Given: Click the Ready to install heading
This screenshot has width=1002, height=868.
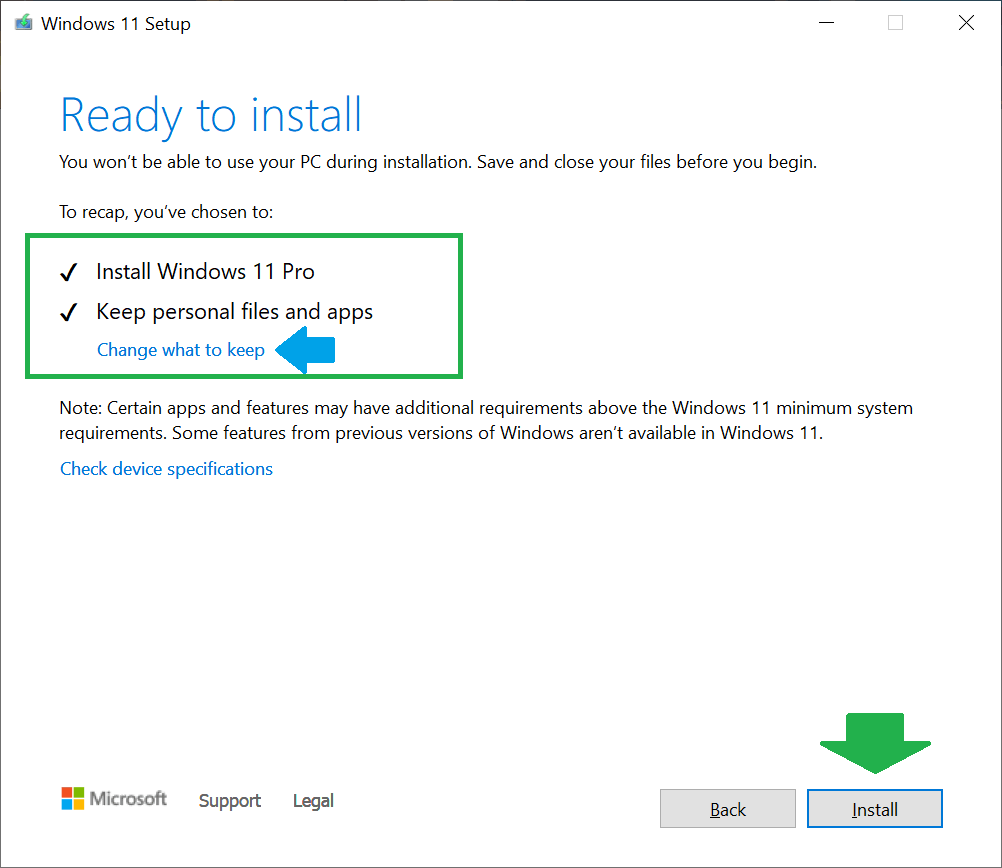Looking at the screenshot, I should click(x=211, y=116).
